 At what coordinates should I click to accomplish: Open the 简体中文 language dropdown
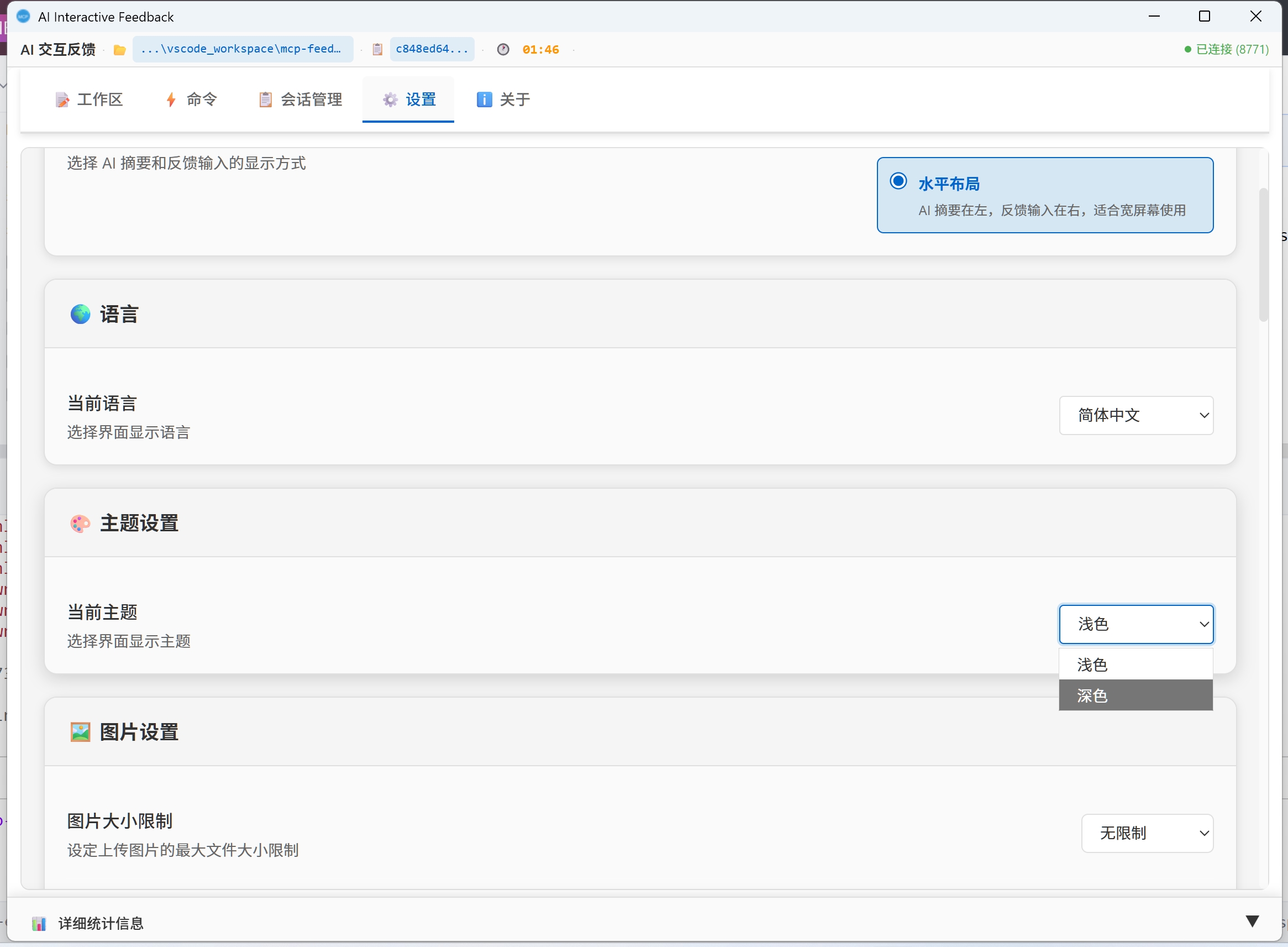click(x=1136, y=416)
